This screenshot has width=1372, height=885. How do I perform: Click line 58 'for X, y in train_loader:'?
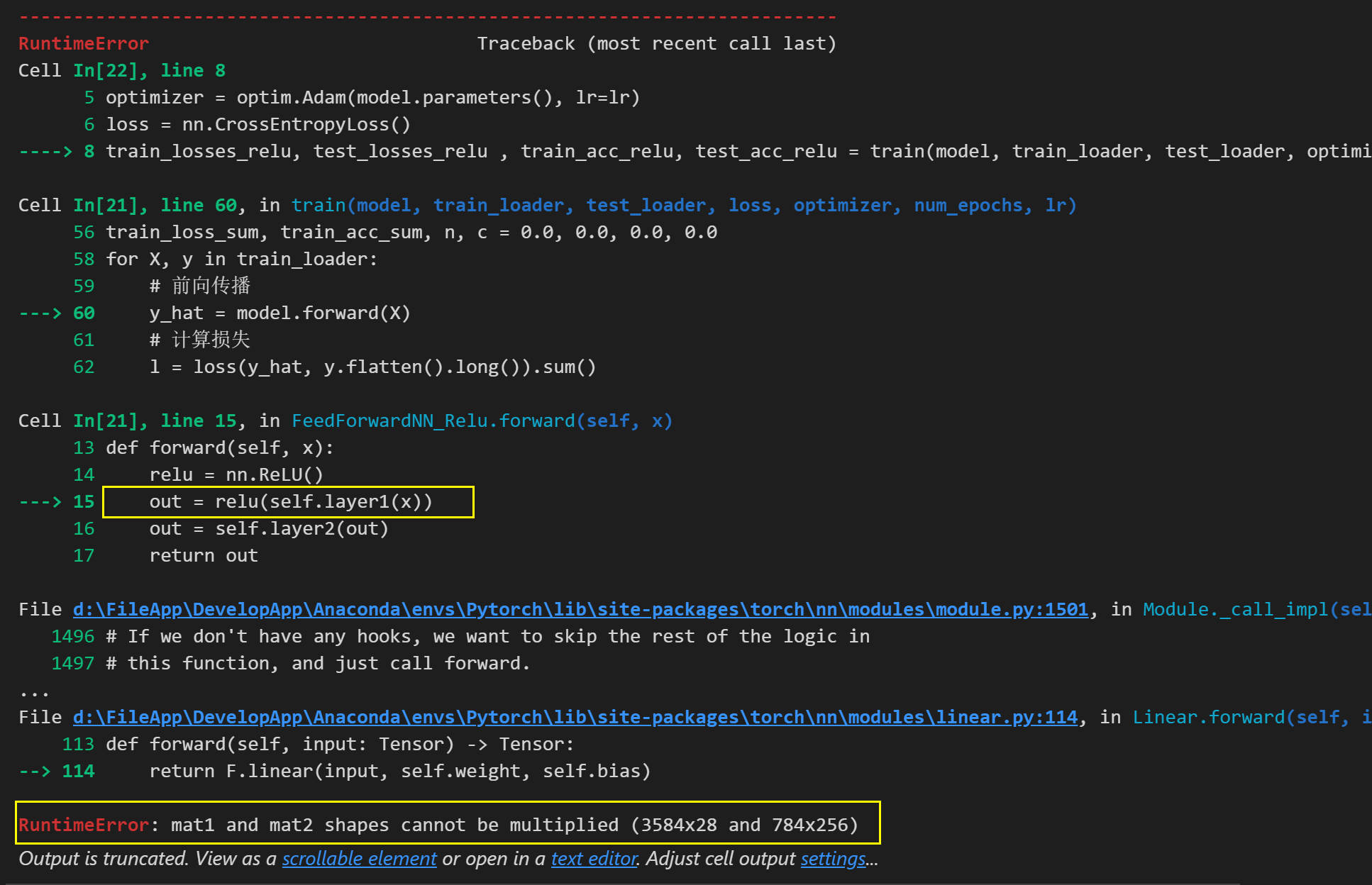[242, 259]
